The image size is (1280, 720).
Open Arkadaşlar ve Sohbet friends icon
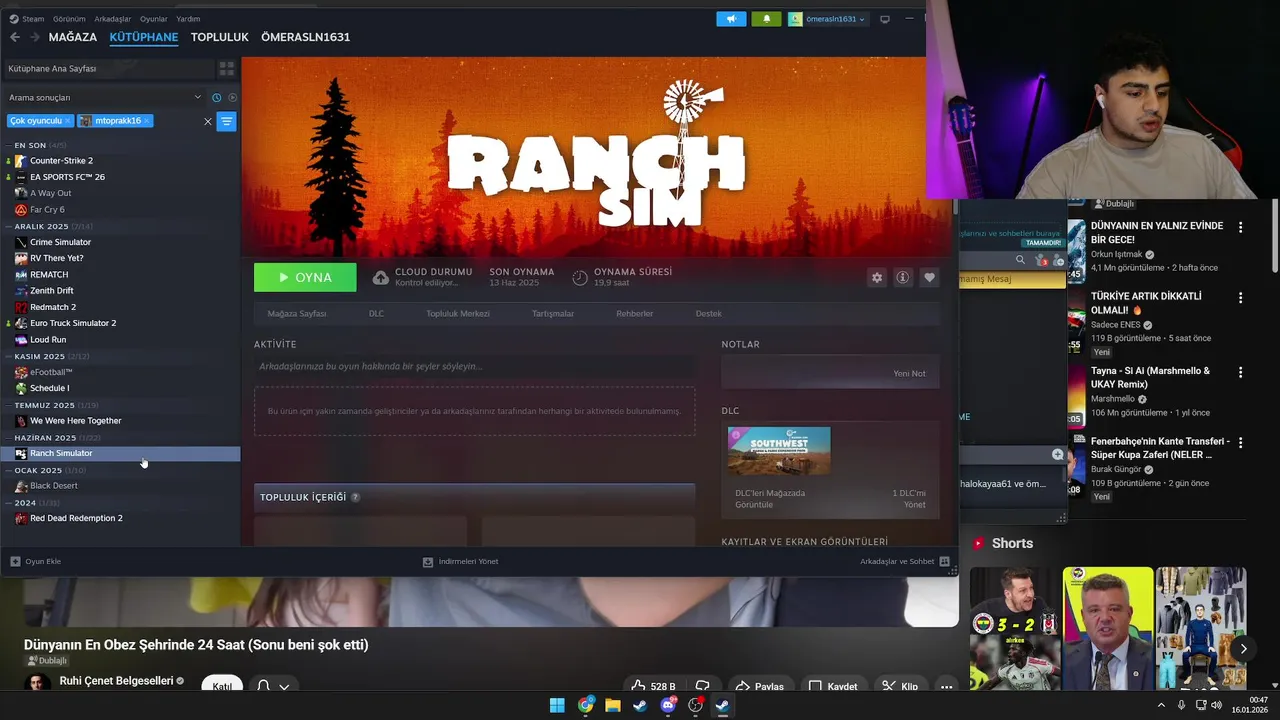[x=944, y=562]
